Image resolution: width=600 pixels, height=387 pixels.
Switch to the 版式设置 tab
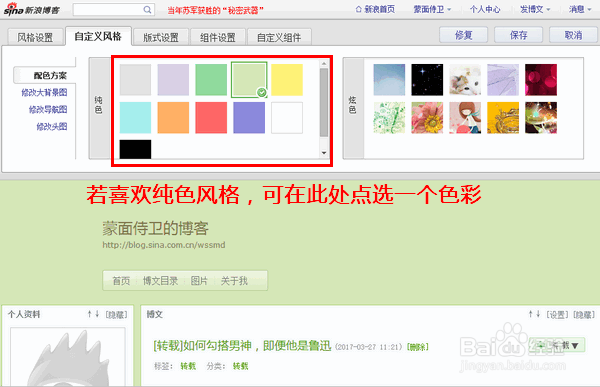[x=161, y=37]
